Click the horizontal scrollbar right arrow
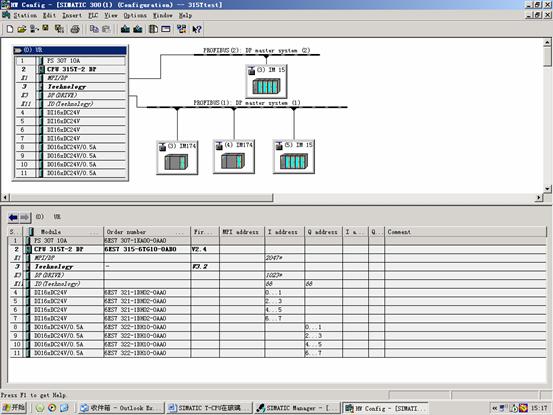This screenshot has height=415, width=553. [x=539, y=198]
